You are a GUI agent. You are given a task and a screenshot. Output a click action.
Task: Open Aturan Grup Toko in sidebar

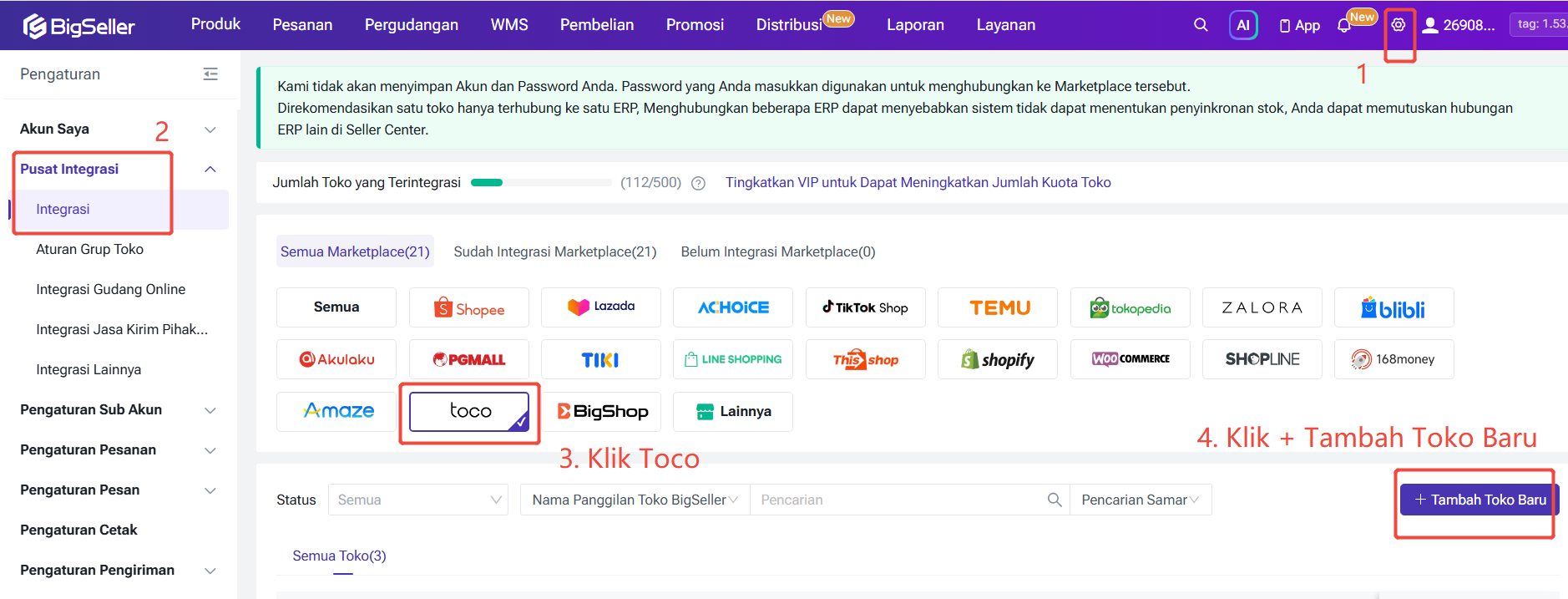point(89,249)
